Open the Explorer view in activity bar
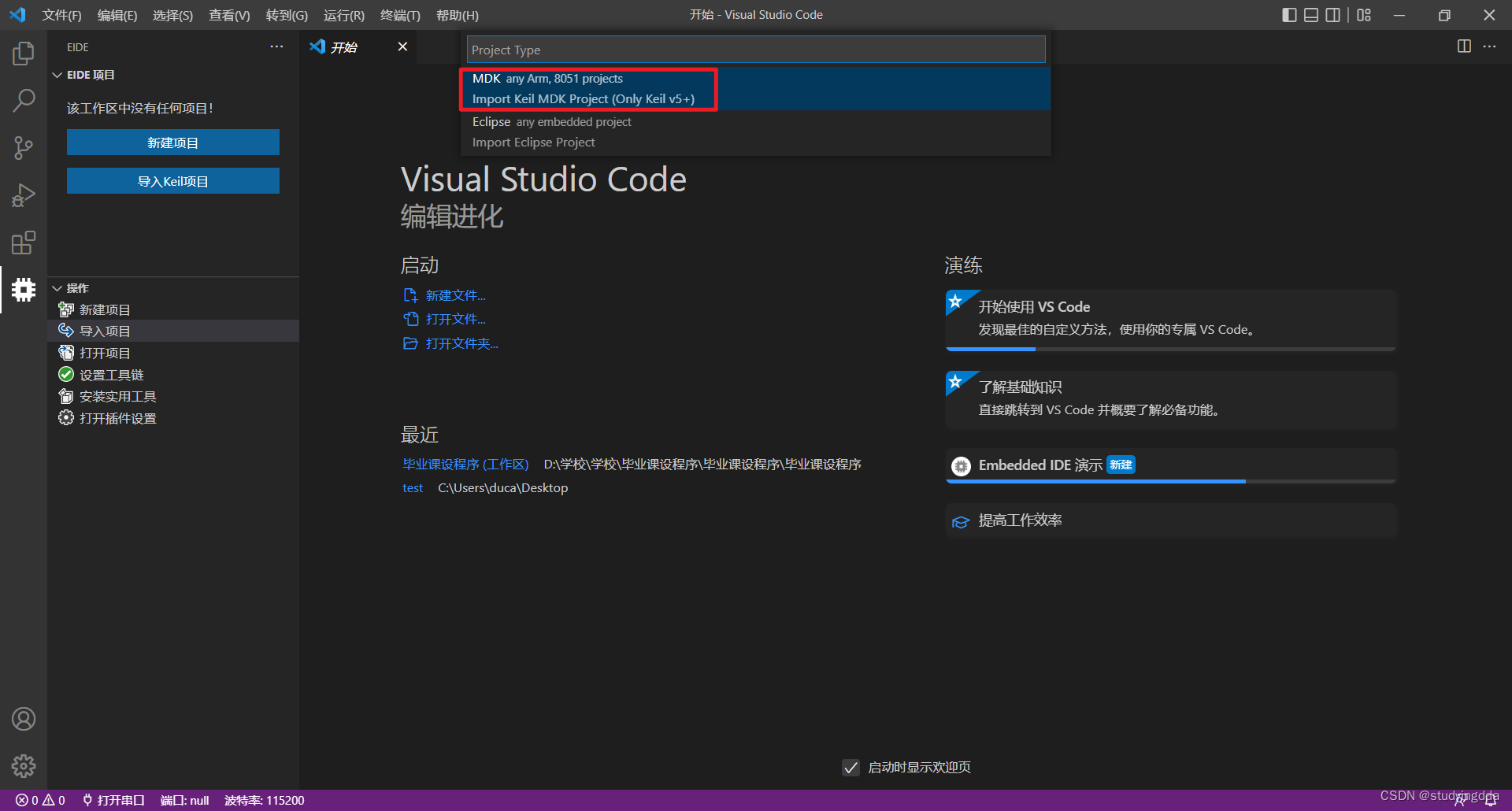The width and height of the screenshot is (1512, 811). click(x=24, y=54)
